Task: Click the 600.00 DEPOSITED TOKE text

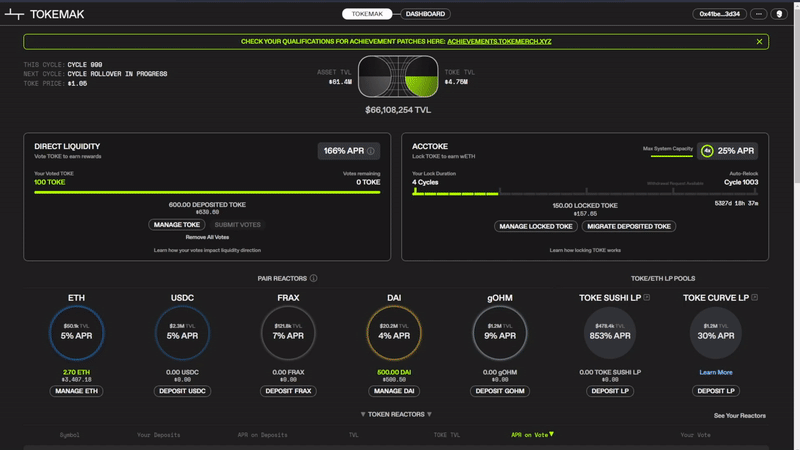Action: tap(207, 205)
